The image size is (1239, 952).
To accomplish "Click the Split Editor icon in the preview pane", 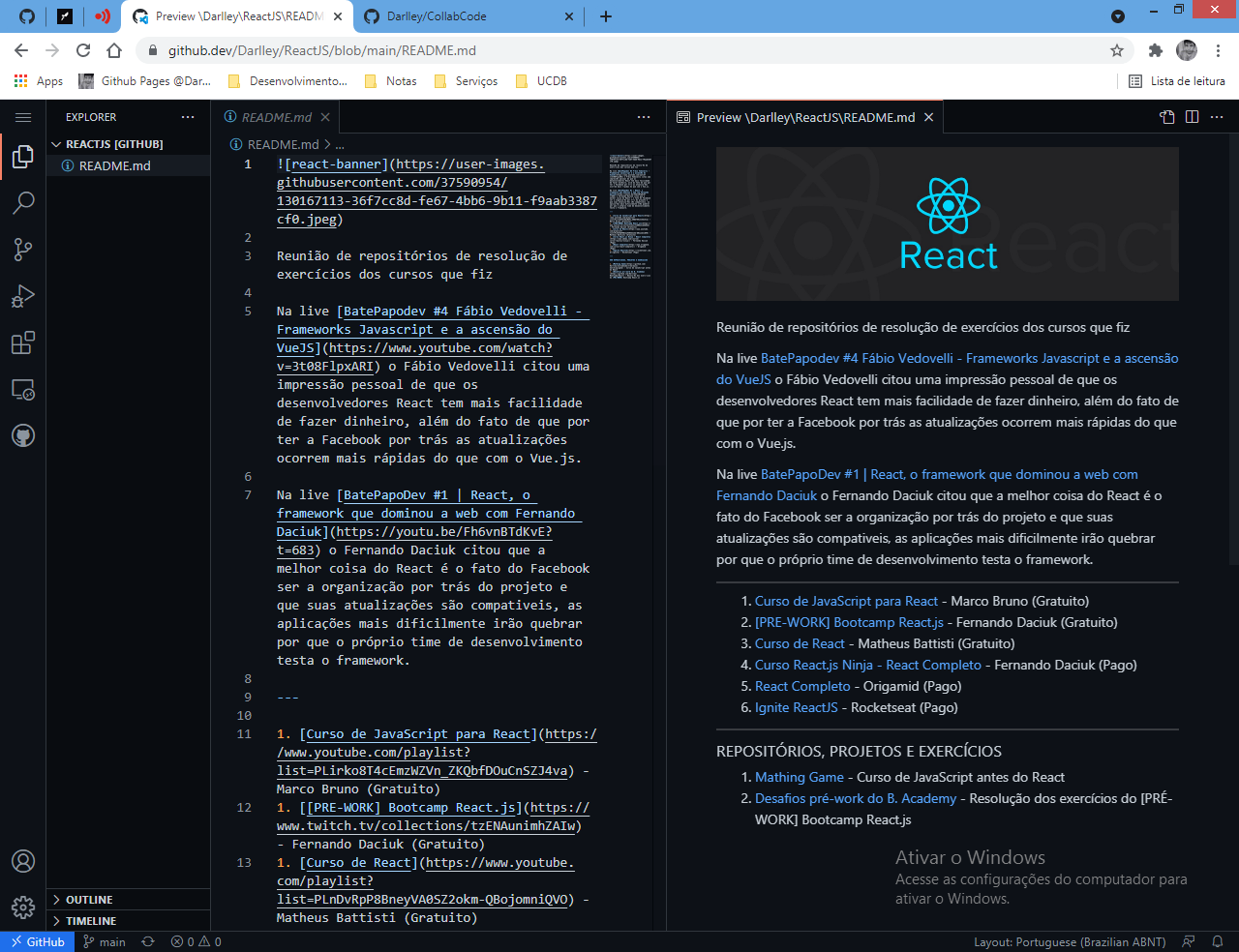I will click(1192, 116).
